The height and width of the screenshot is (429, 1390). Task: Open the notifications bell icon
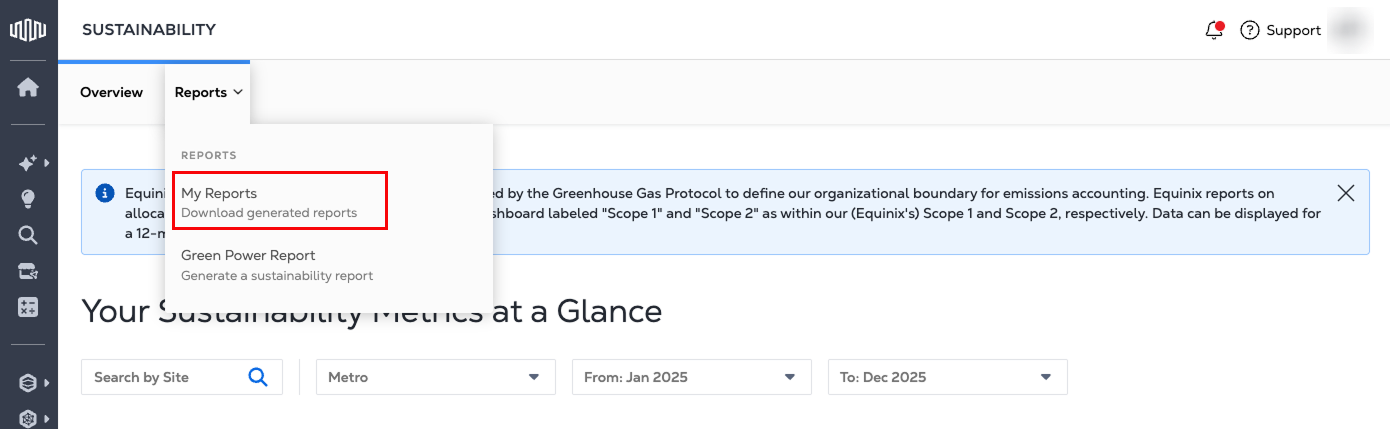click(1215, 30)
